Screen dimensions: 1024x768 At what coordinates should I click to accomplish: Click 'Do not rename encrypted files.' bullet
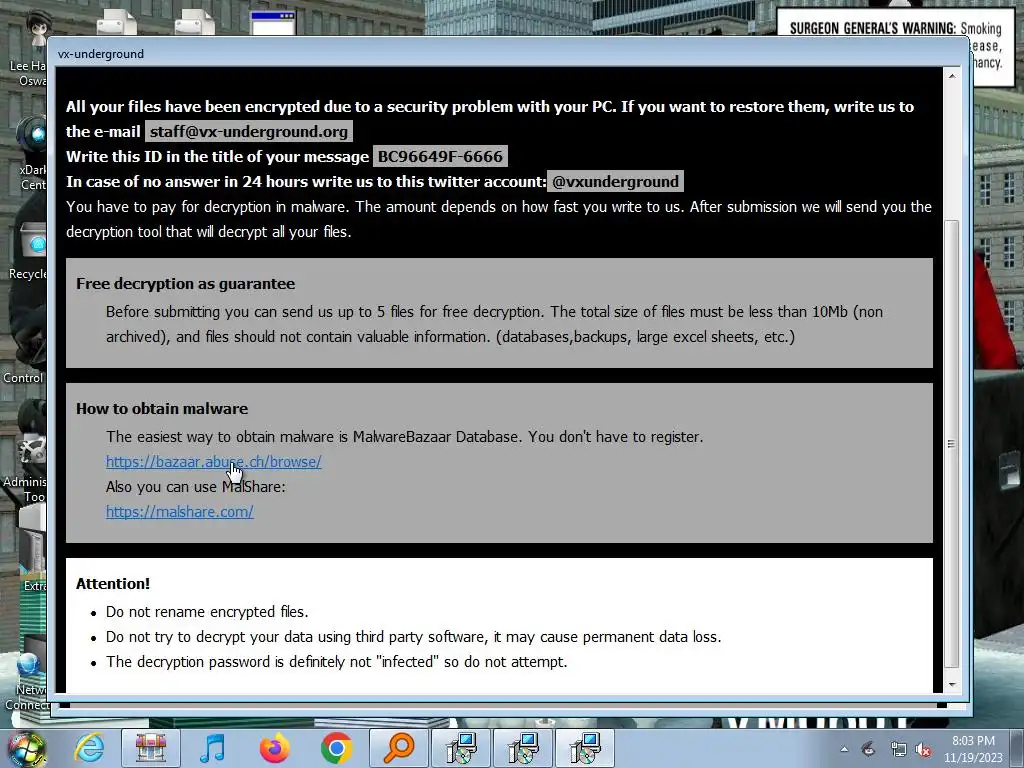207,612
